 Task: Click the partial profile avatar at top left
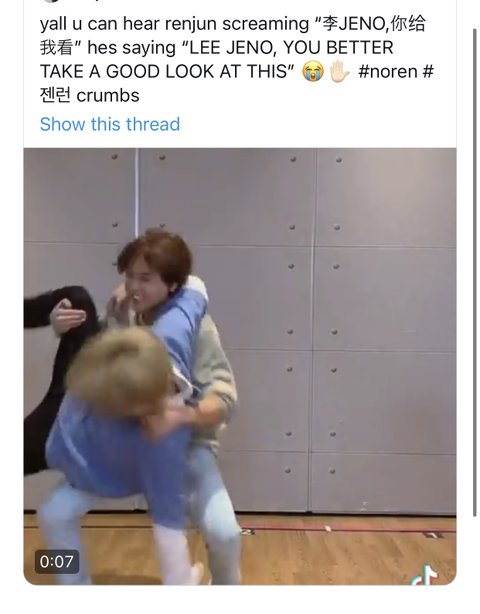[52, 1]
